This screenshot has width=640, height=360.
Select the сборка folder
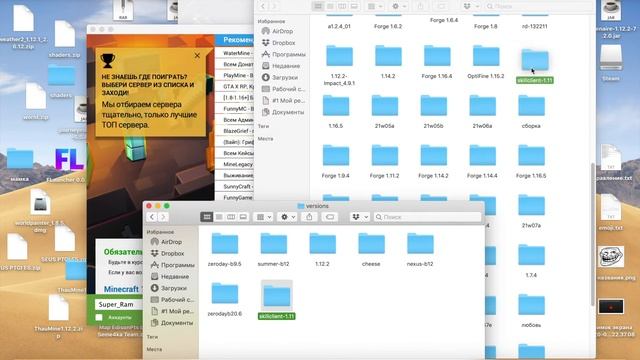(531, 112)
